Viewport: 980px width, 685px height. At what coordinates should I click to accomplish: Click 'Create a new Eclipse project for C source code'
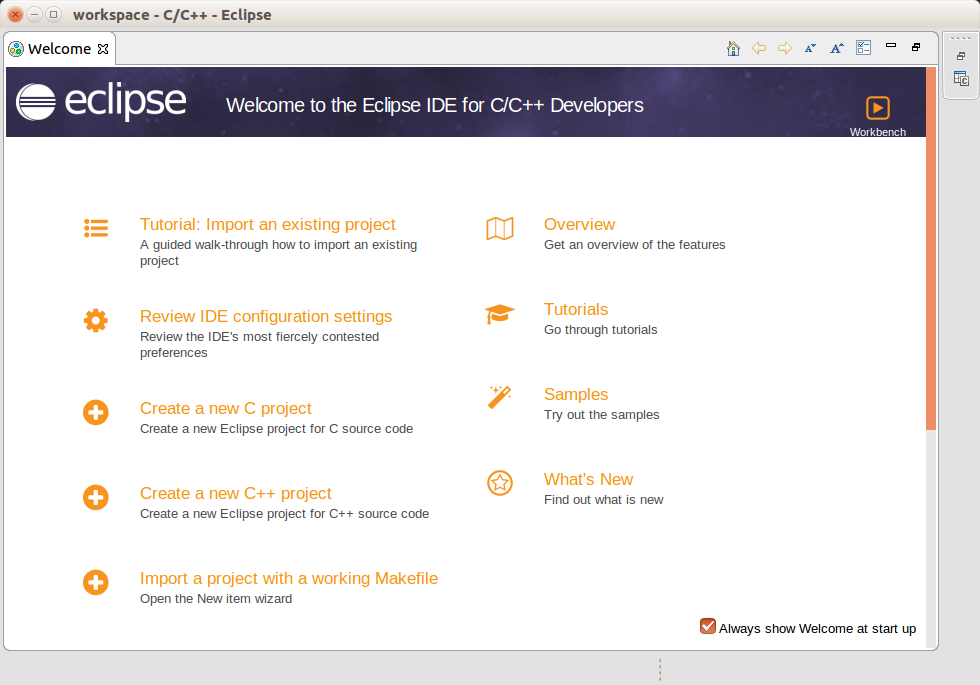[x=276, y=429]
